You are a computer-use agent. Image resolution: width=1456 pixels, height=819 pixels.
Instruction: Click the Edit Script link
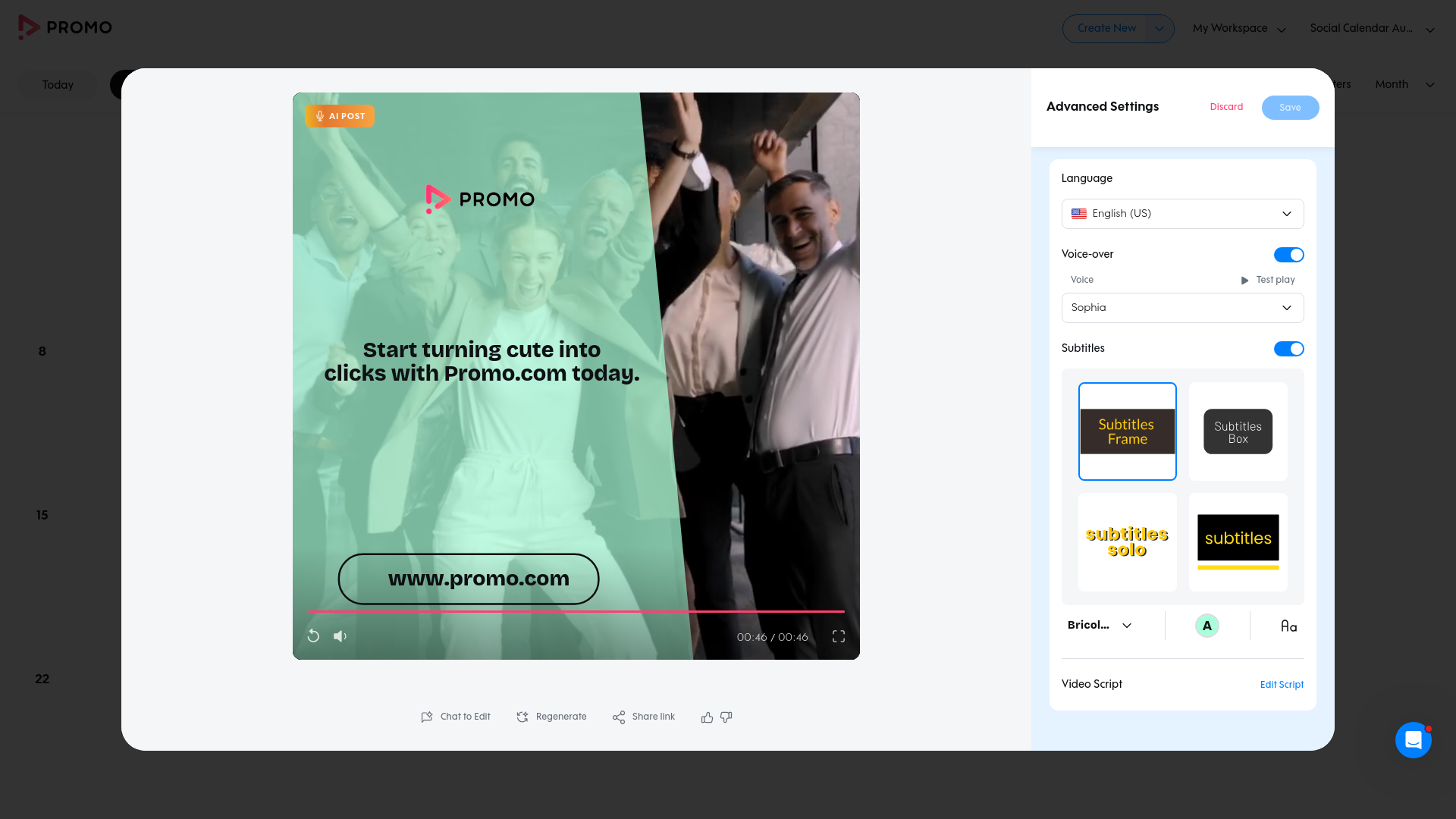1282,685
